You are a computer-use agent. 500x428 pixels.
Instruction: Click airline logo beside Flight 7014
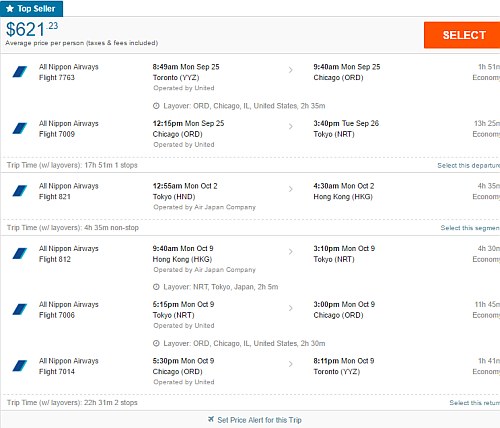tap(20, 366)
